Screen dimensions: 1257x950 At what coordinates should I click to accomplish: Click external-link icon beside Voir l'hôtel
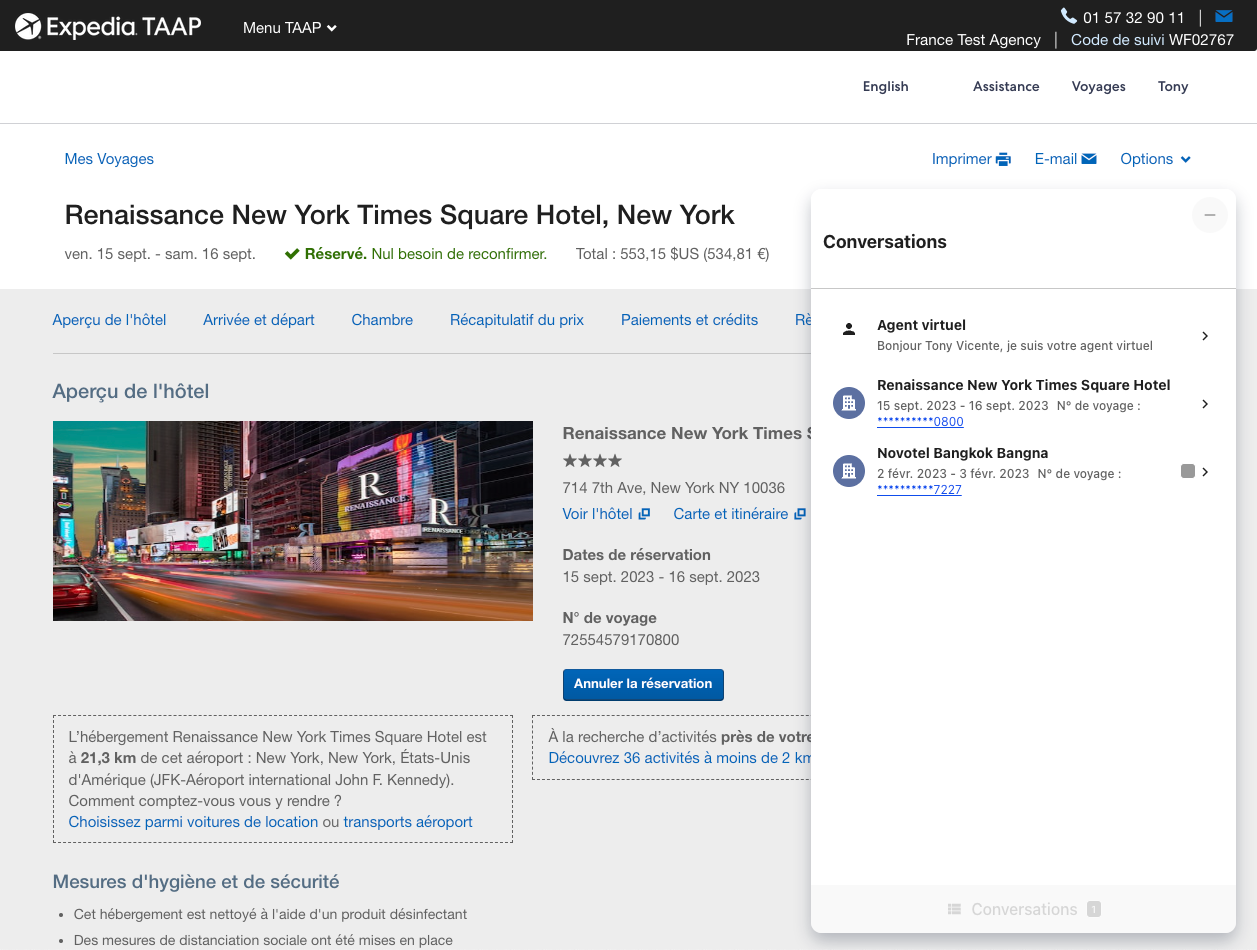[x=645, y=514]
